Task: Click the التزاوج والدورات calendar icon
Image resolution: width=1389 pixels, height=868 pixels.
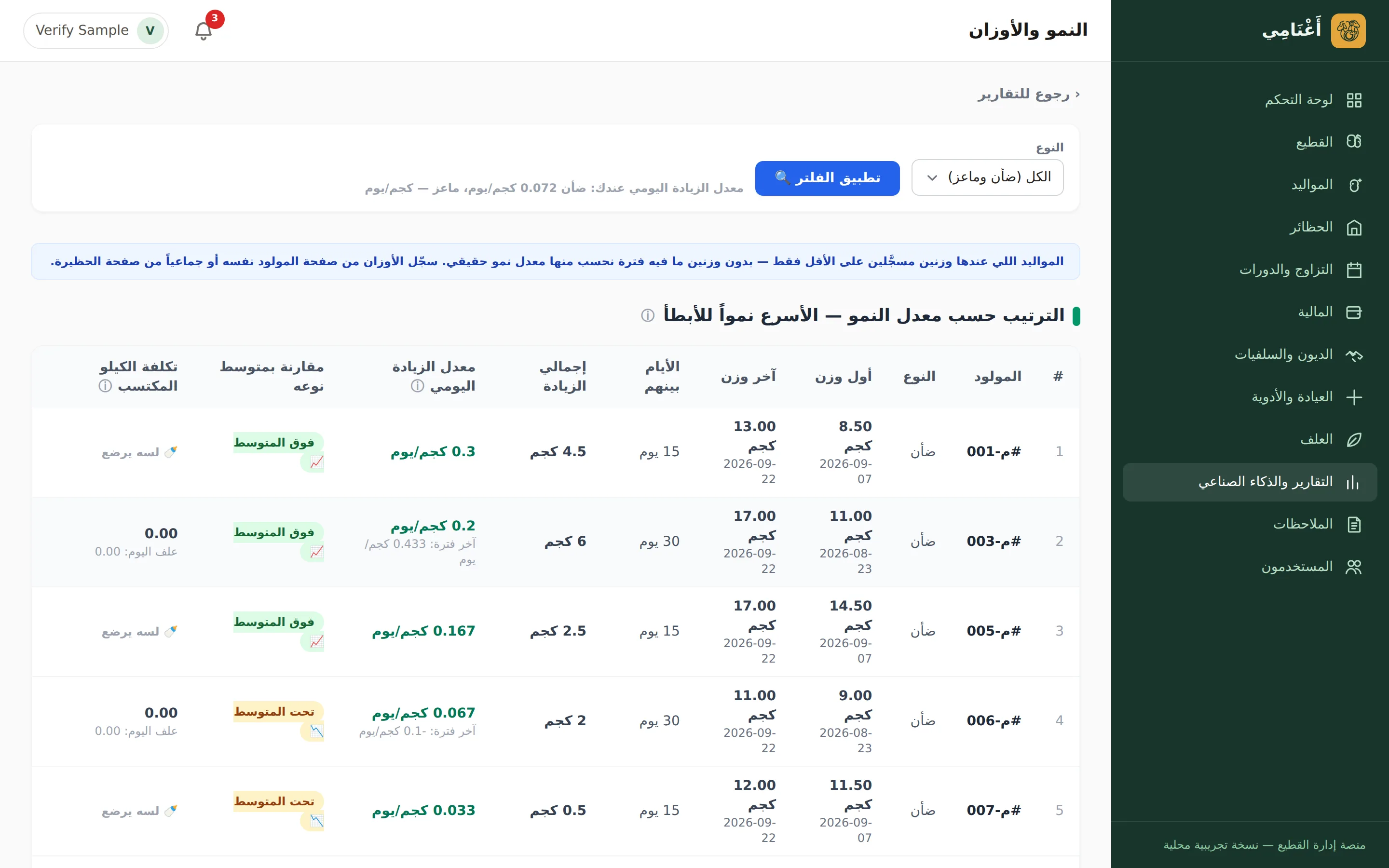Action: click(x=1354, y=270)
